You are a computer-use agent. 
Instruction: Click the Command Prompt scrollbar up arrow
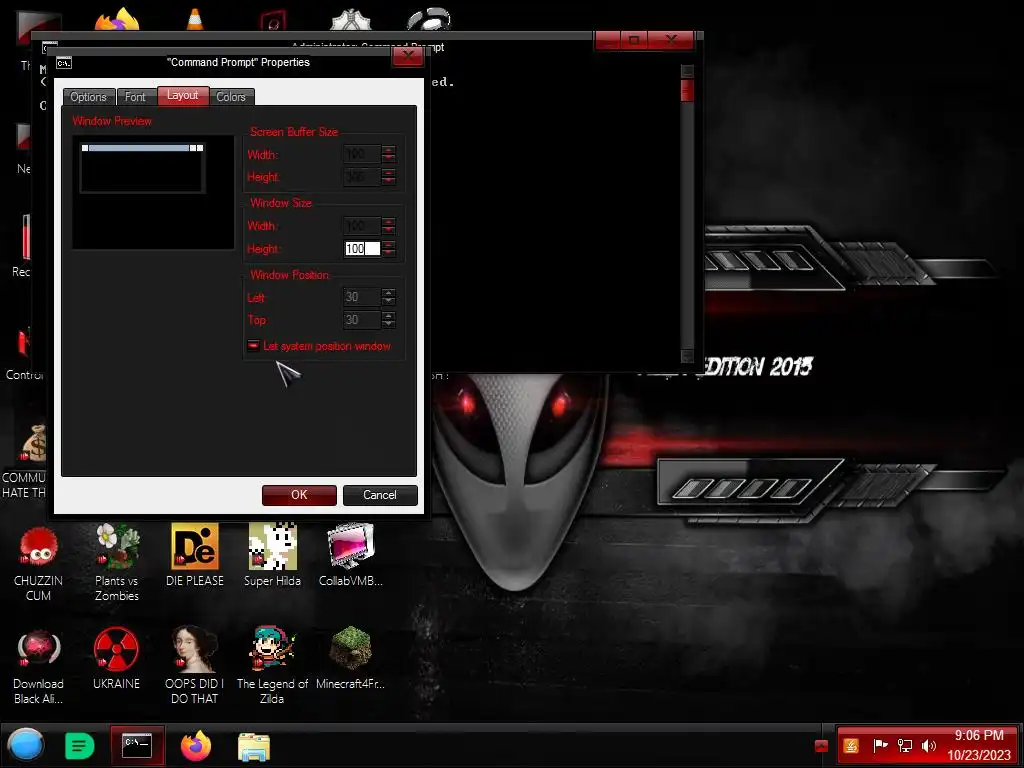(687, 71)
